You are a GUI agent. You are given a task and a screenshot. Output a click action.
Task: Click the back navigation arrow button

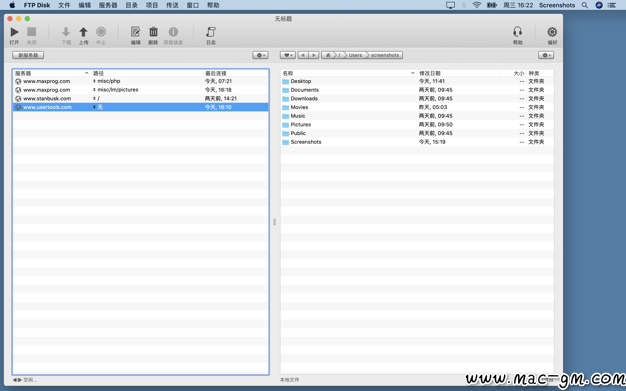tap(303, 55)
